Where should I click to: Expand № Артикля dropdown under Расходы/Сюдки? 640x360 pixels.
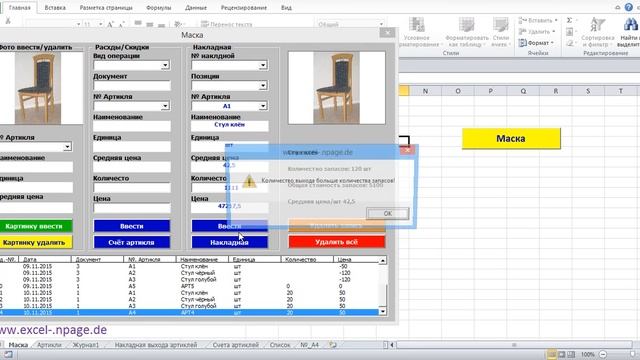[165, 106]
